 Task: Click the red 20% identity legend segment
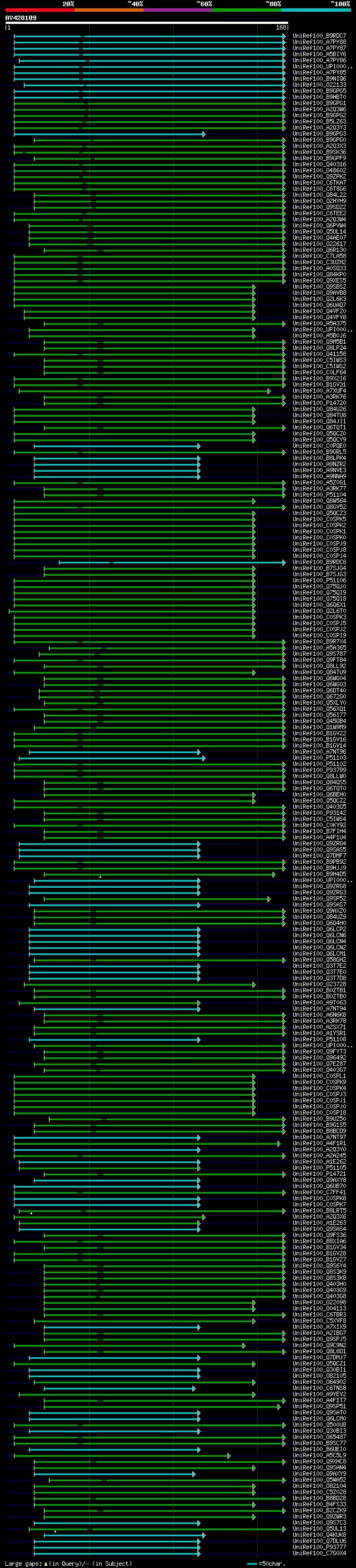point(39,10)
